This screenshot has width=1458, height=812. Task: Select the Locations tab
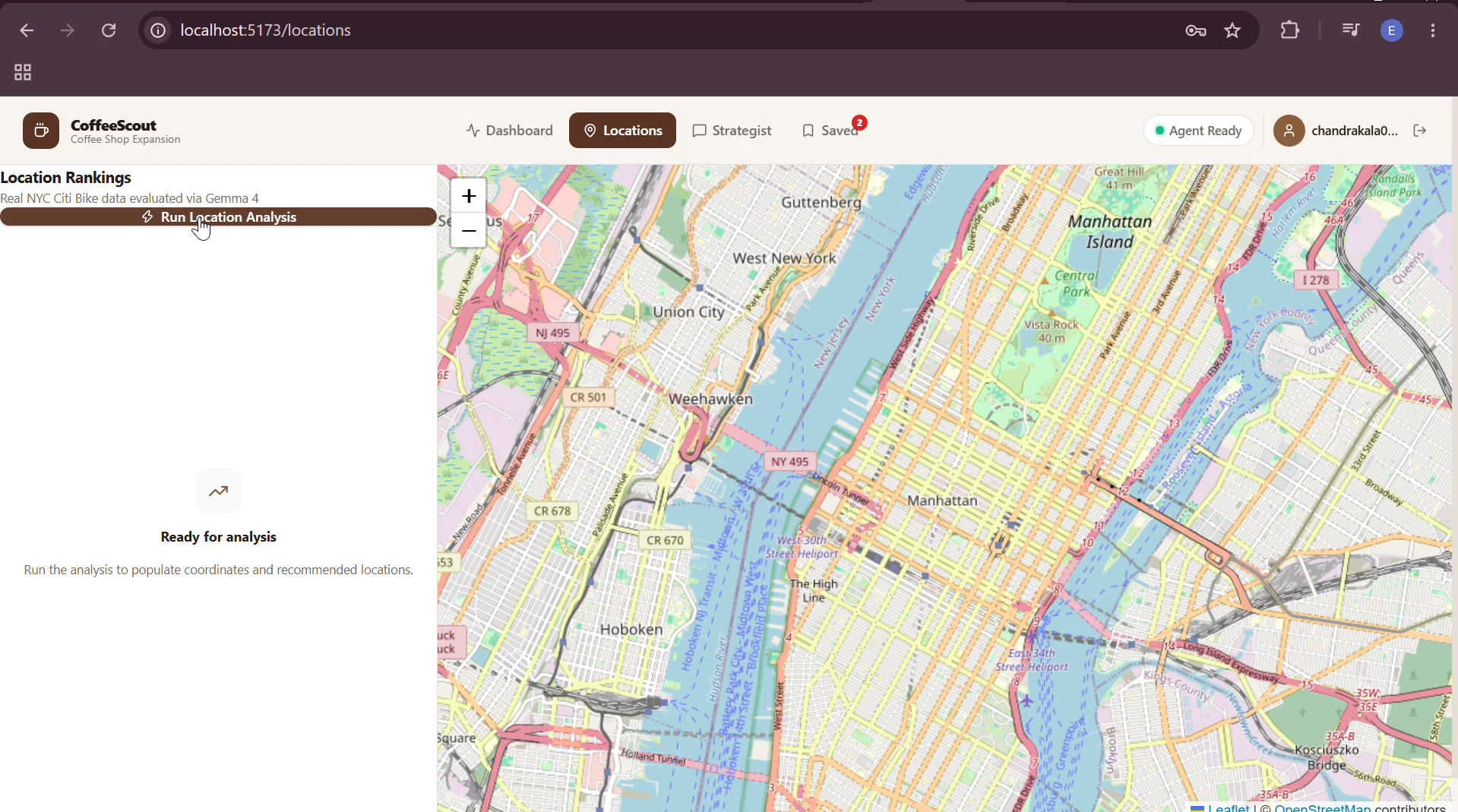click(x=623, y=131)
